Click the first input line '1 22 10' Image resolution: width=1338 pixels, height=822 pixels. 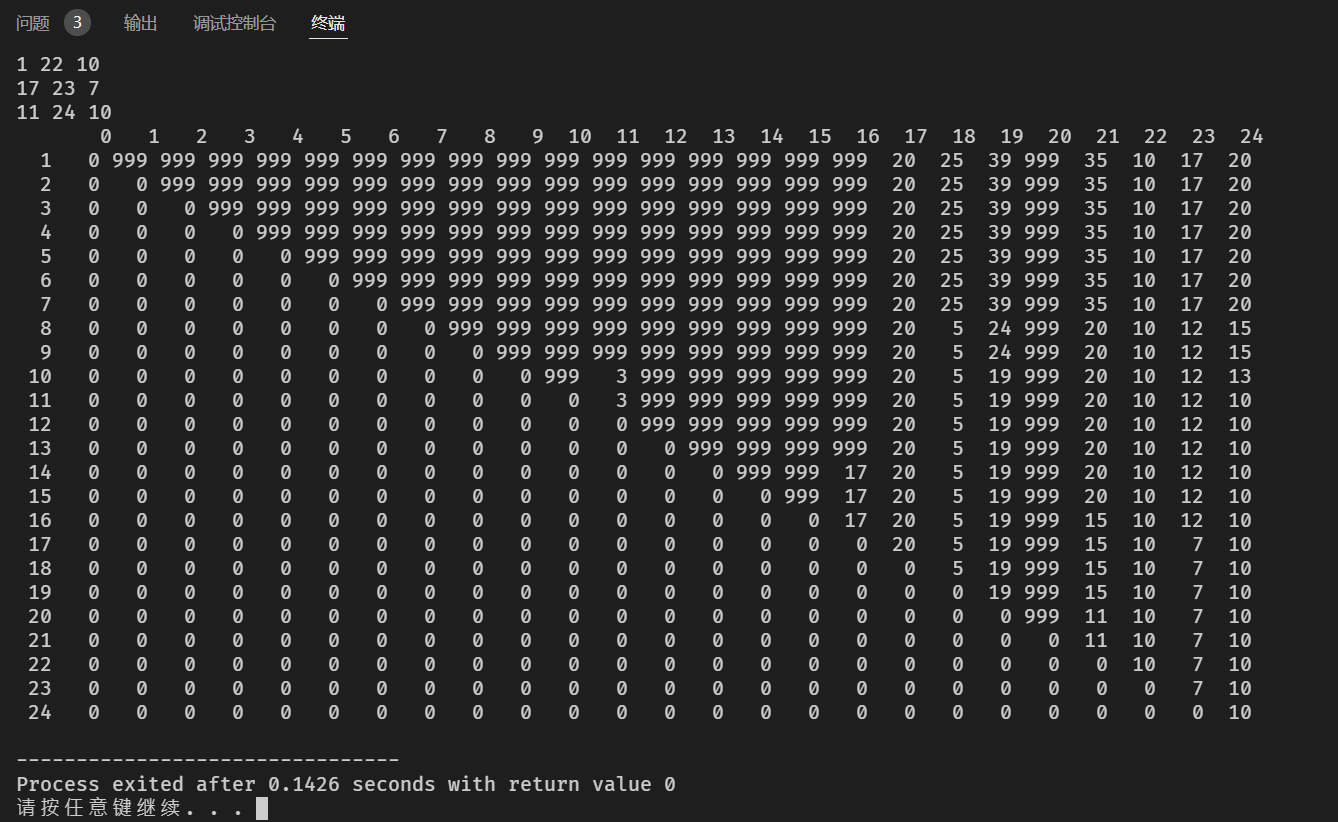pyautogui.click(x=58, y=65)
